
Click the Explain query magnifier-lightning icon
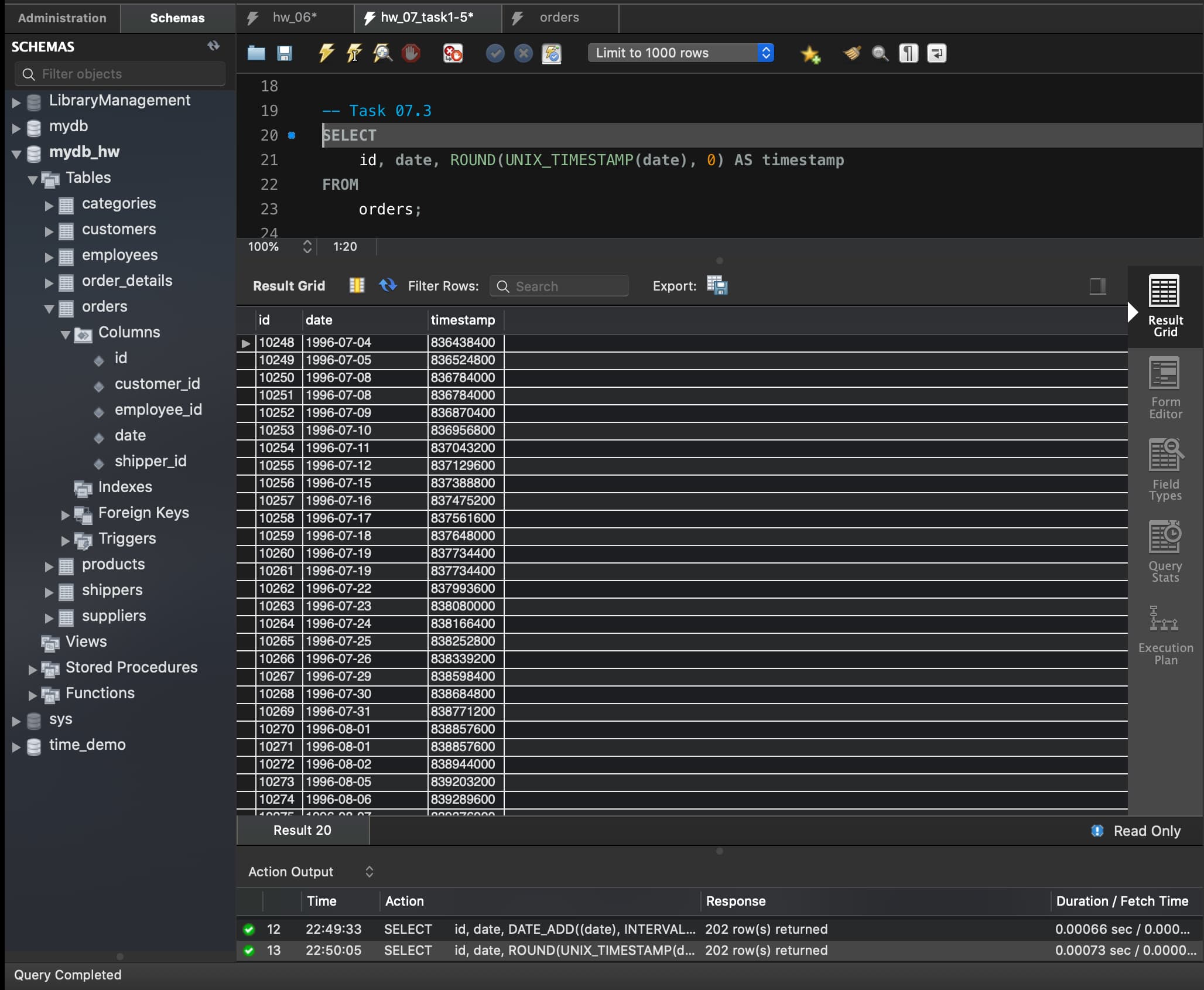tap(382, 53)
